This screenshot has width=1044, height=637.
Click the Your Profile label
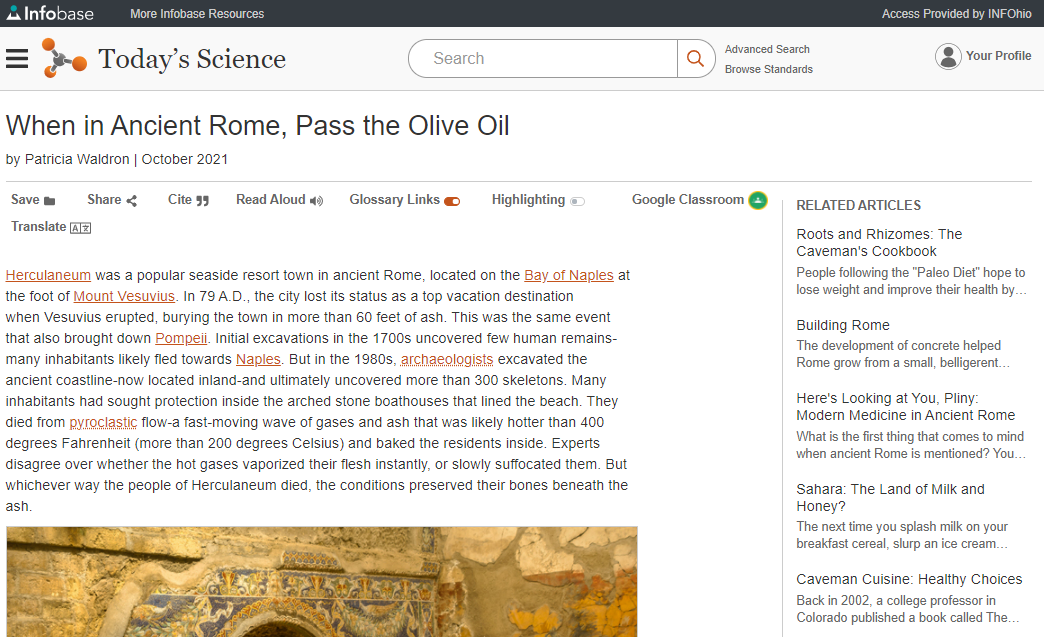tap(998, 57)
